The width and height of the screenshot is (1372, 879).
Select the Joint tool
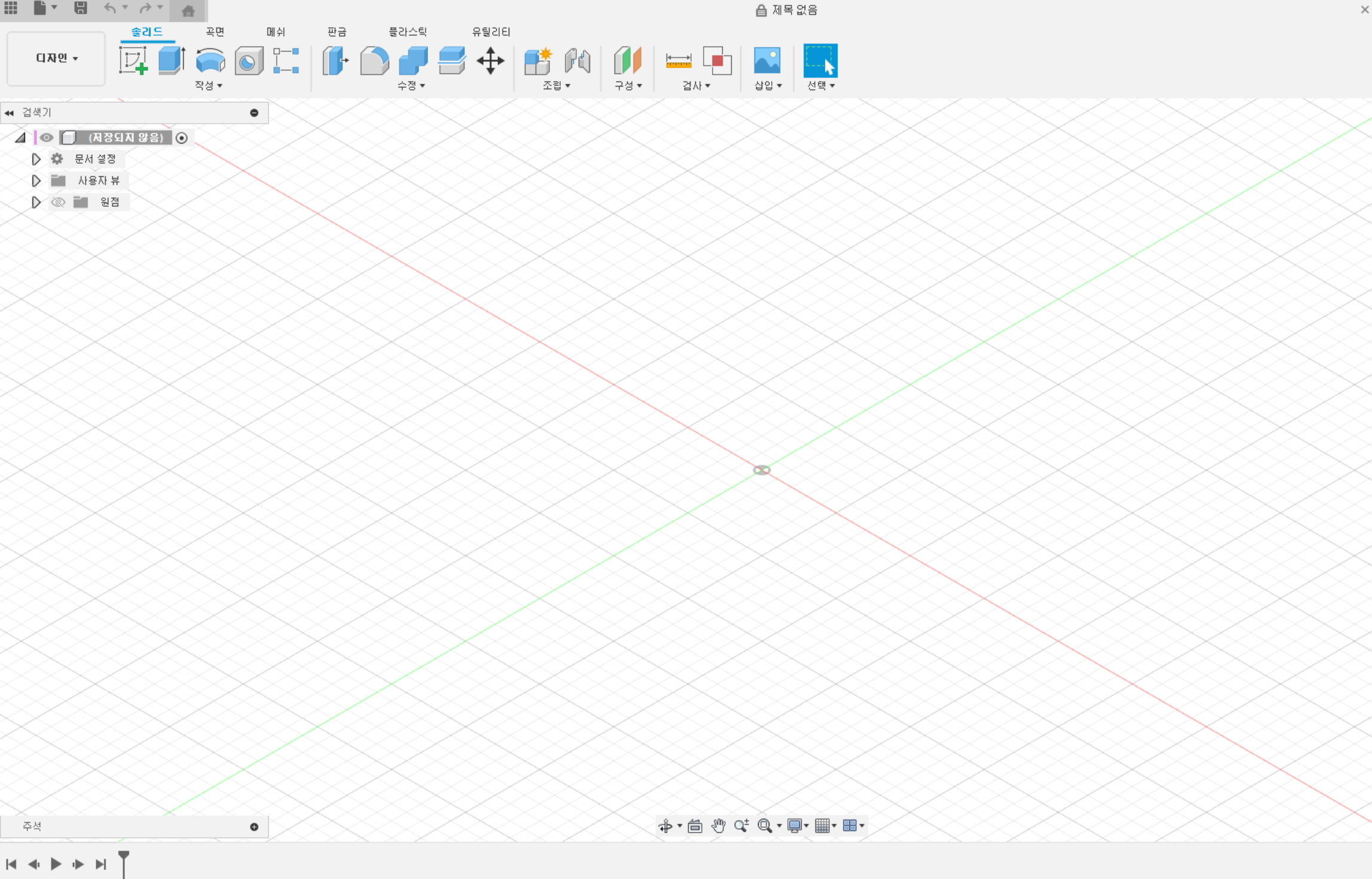577,60
